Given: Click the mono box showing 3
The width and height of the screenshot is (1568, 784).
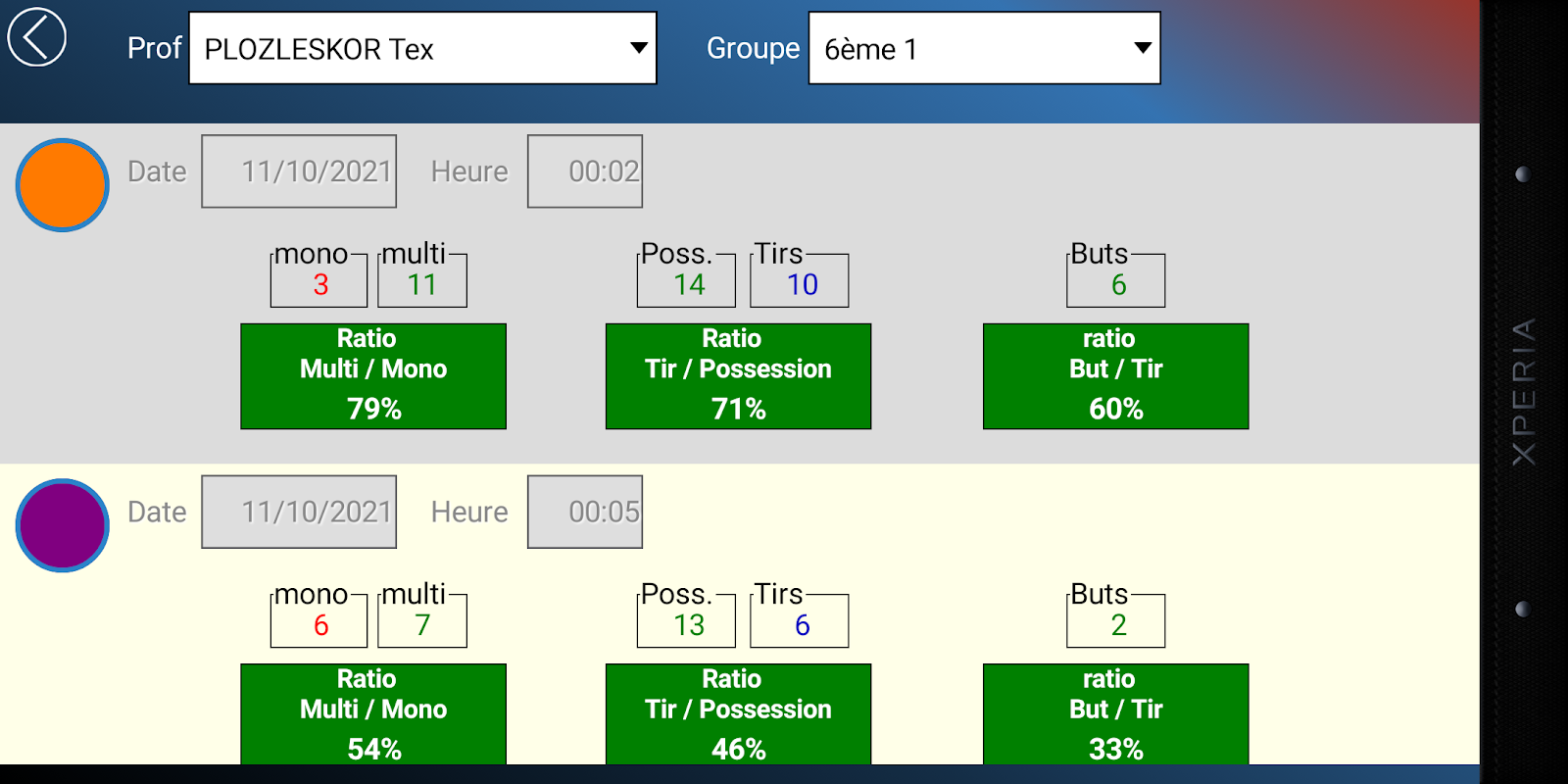Looking at the screenshot, I should click(319, 283).
